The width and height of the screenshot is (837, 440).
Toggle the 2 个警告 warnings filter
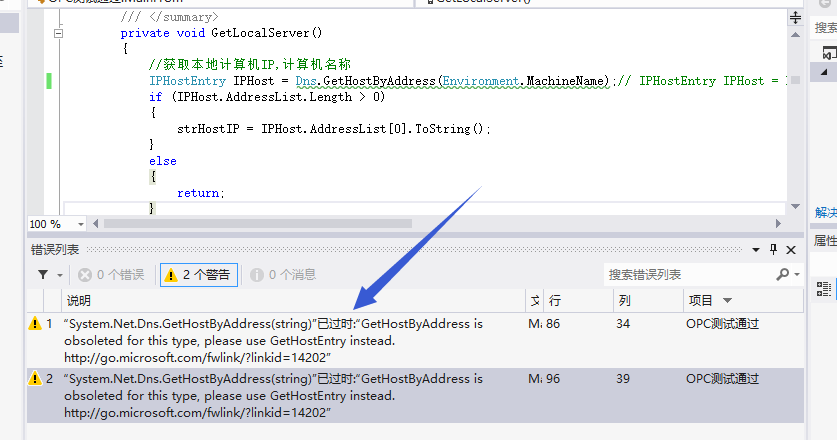coord(198,274)
